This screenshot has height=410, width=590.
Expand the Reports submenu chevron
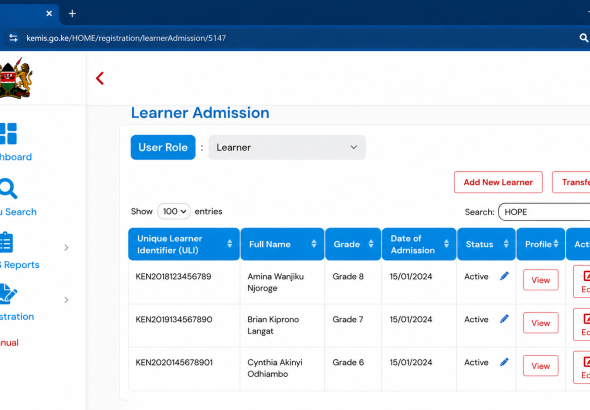pyautogui.click(x=67, y=248)
